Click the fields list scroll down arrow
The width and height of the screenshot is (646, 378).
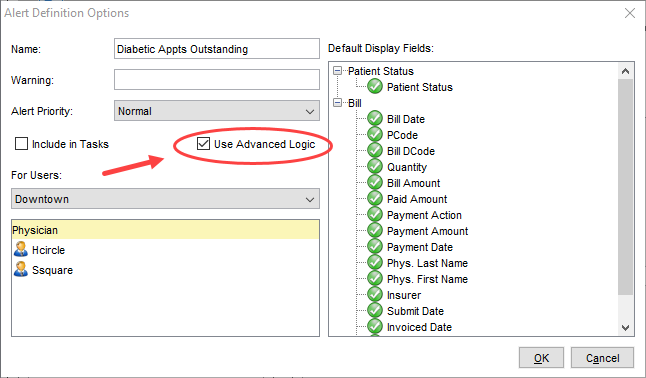click(x=625, y=328)
